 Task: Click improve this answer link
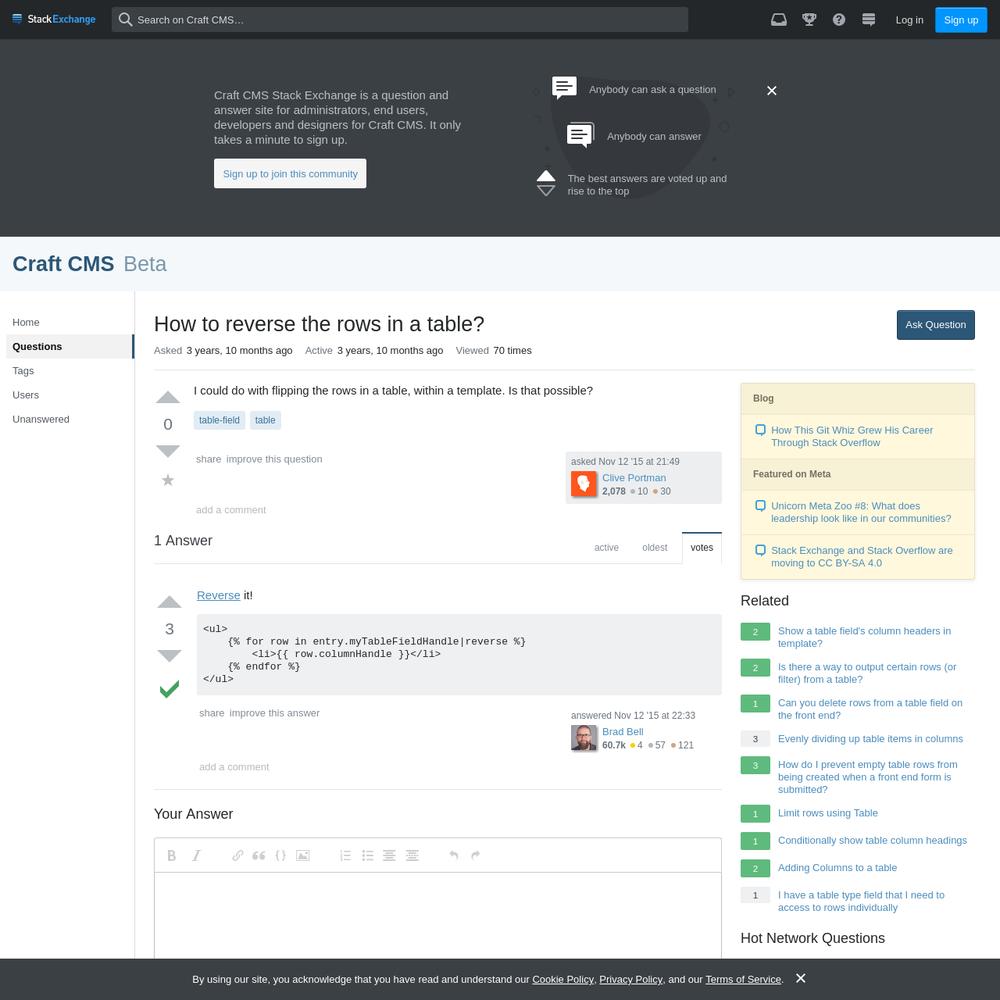(274, 713)
